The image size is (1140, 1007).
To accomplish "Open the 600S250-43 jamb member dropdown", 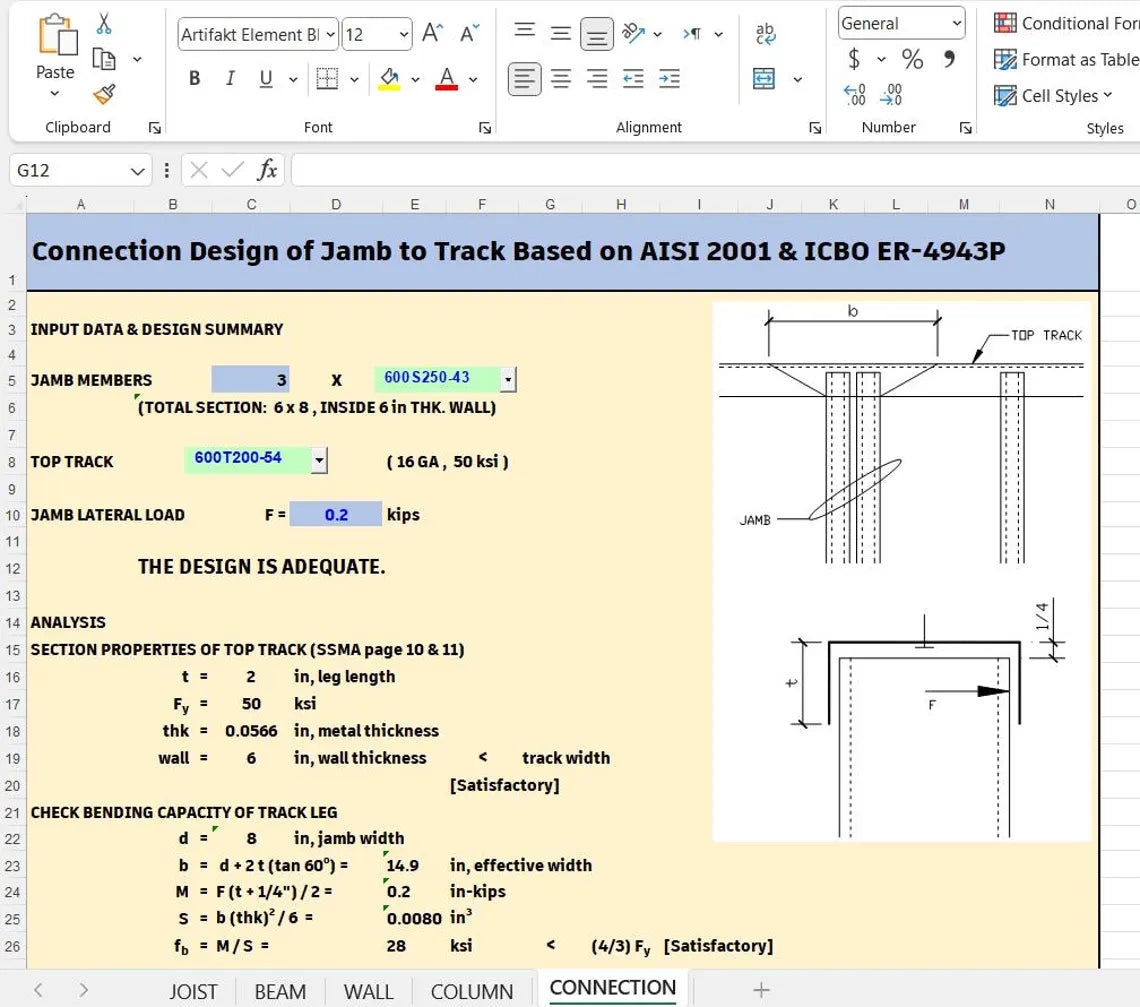I will pyautogui.click(x=508, y=380).
